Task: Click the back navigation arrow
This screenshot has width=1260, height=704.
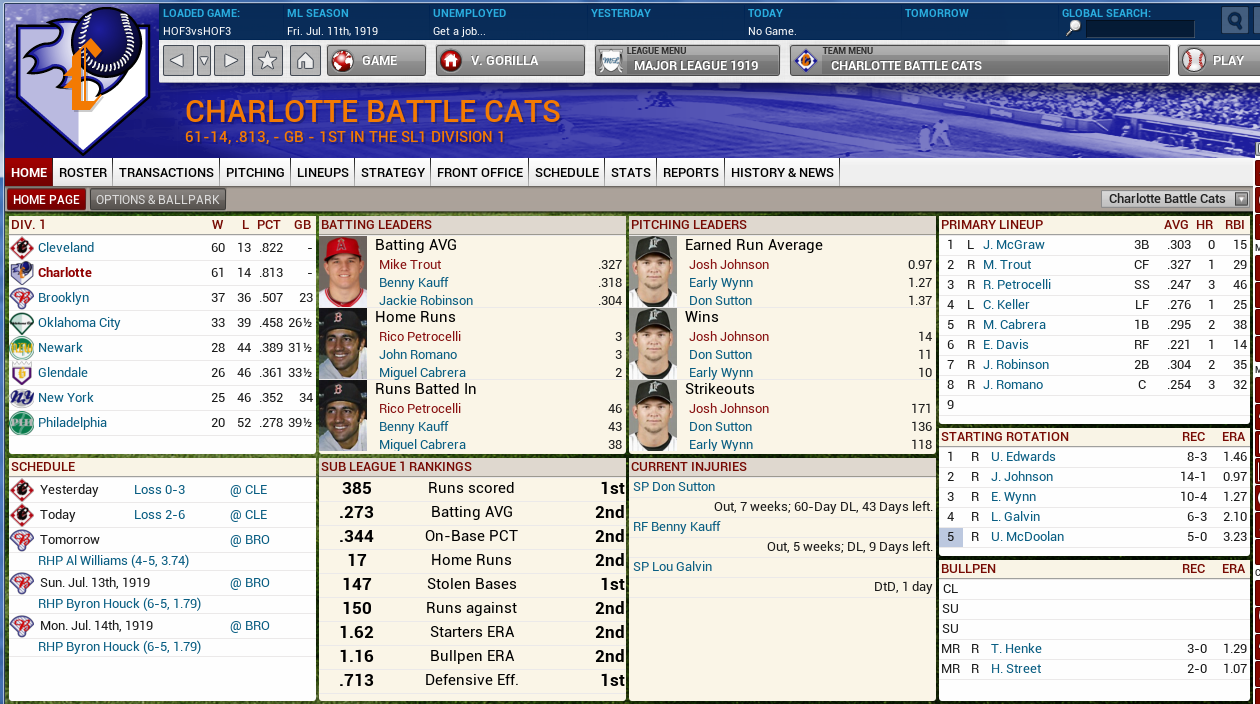Action: coord(177,61)
